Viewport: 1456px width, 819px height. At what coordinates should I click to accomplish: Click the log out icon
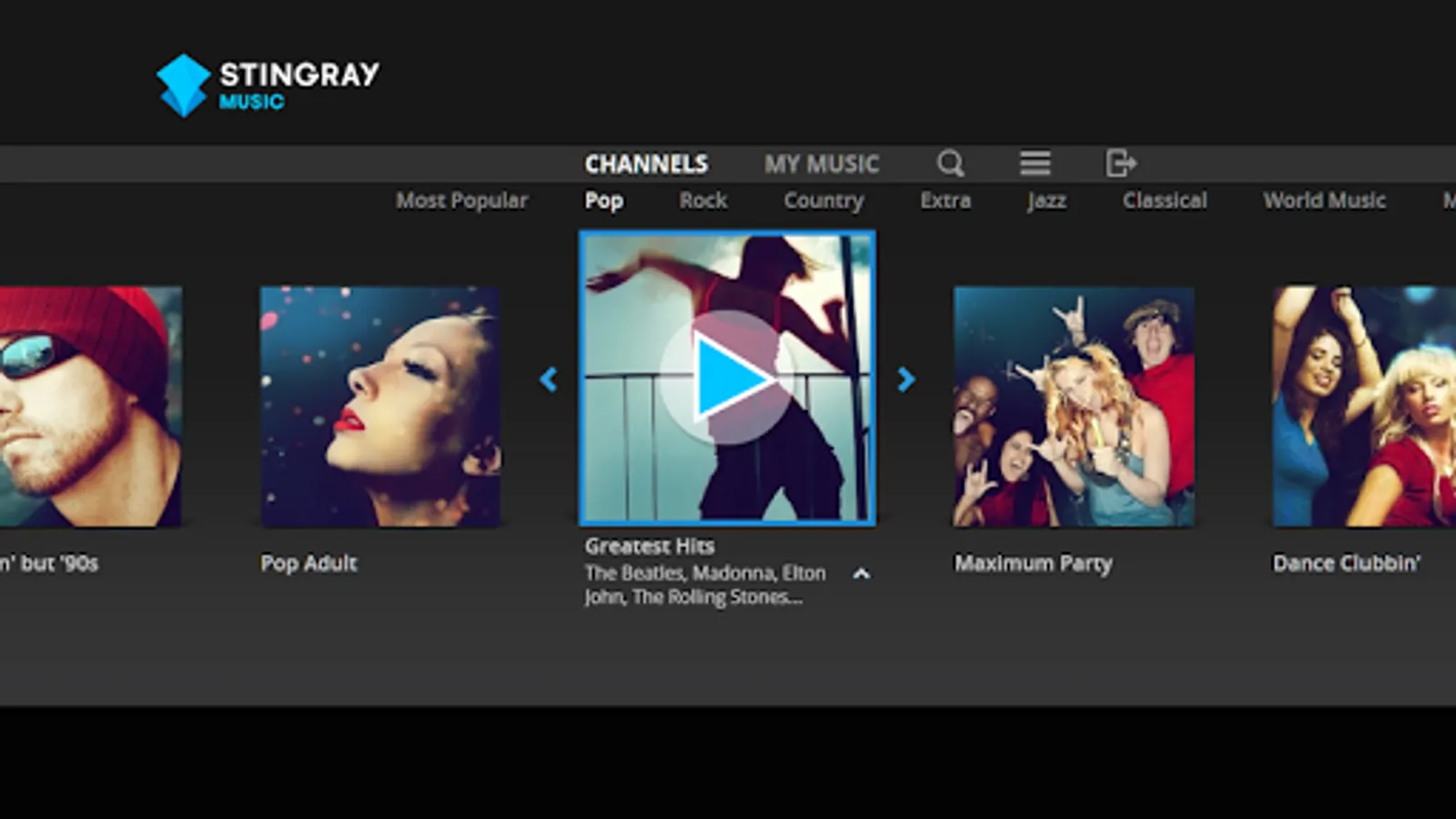point(1121,164)
